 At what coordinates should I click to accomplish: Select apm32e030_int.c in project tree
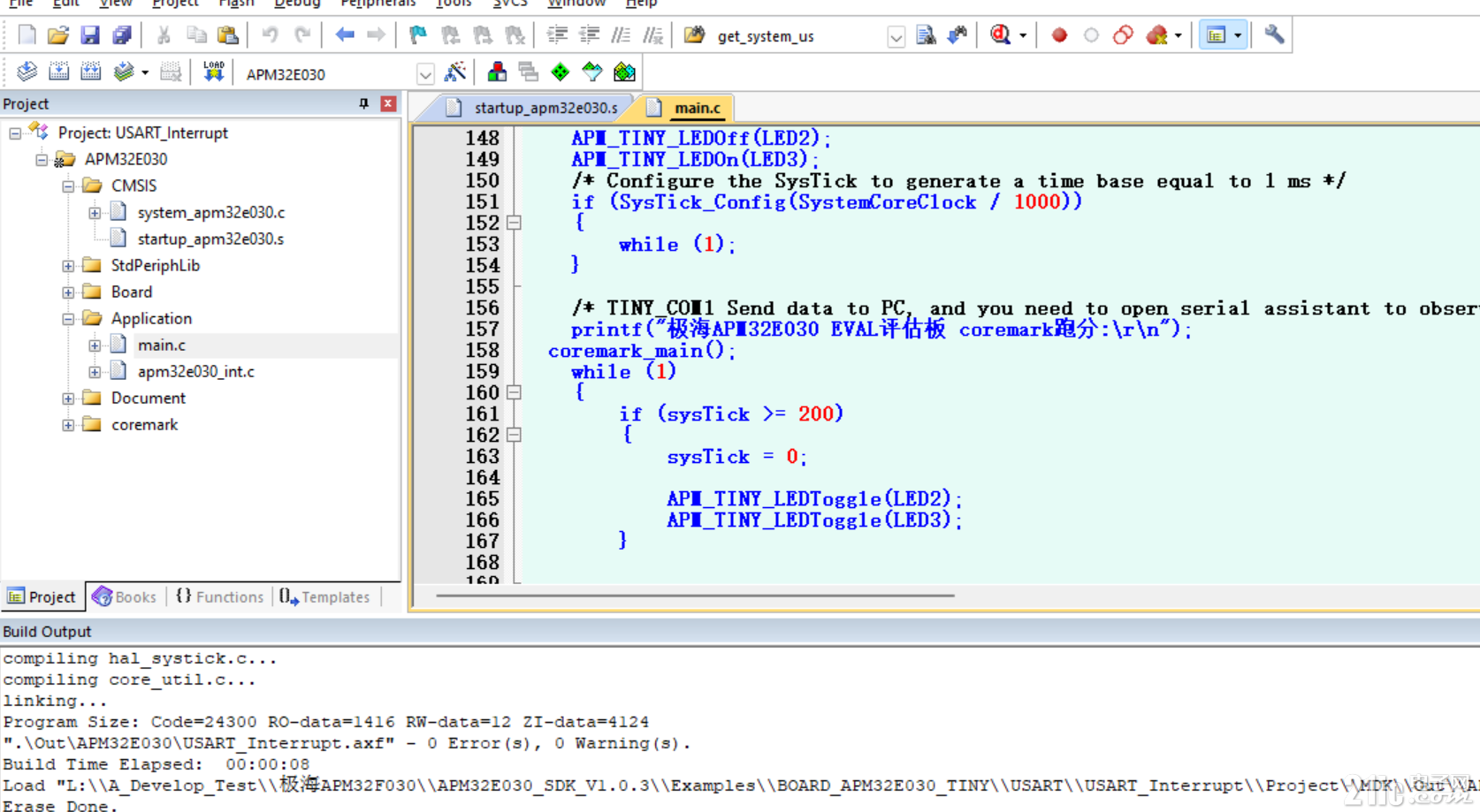pos(195,371)
